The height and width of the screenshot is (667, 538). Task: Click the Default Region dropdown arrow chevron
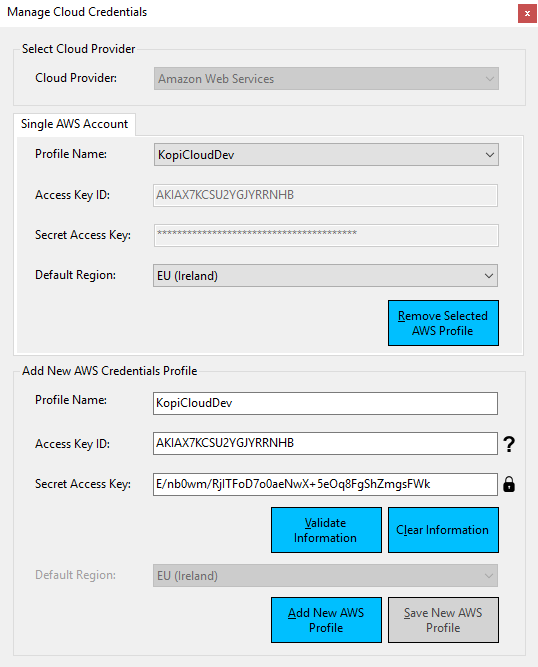coord(489,276)
